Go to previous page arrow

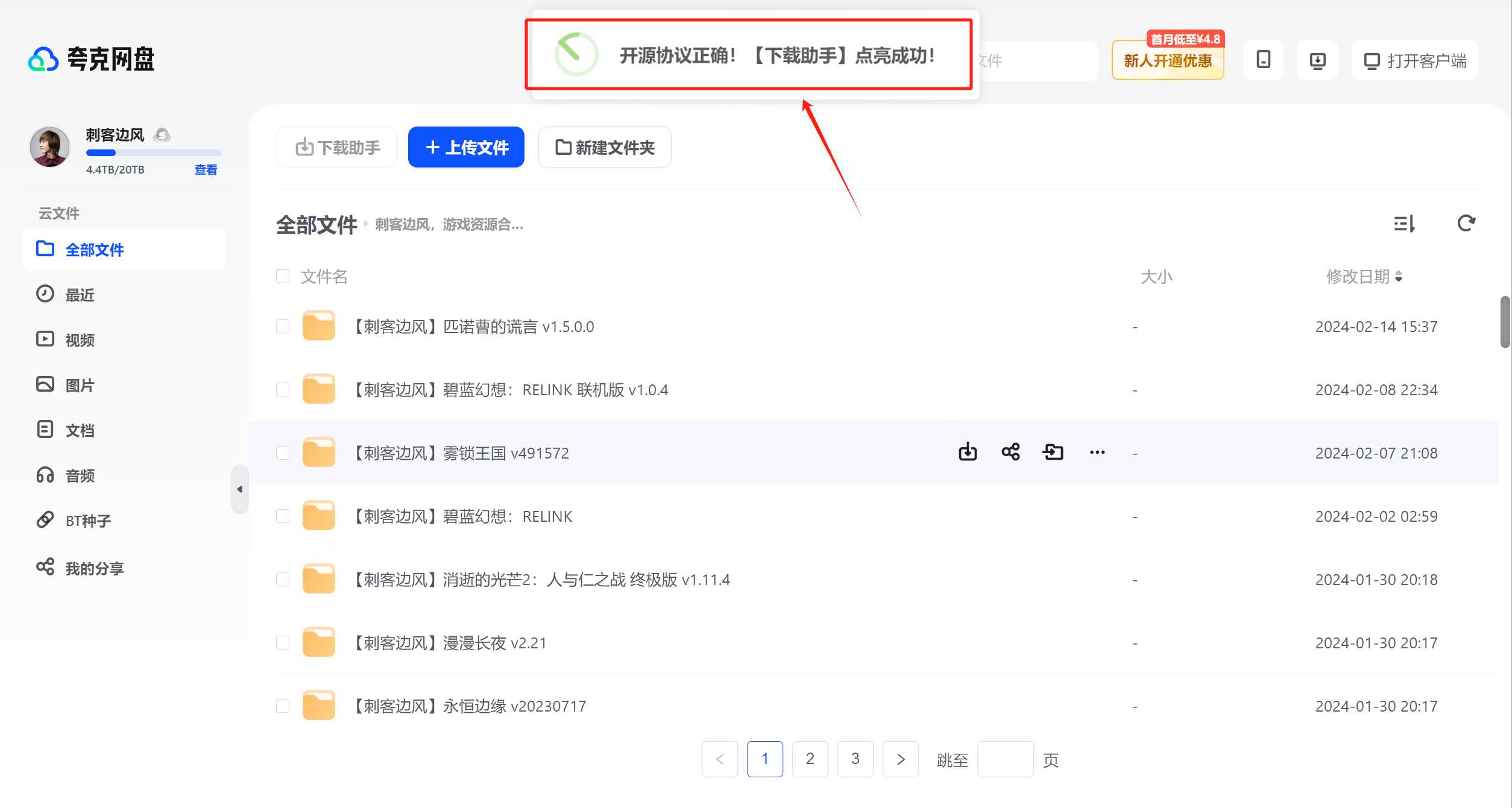720,759
